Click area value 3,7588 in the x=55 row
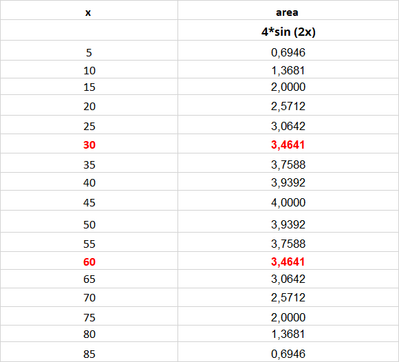 pos(288,242)
